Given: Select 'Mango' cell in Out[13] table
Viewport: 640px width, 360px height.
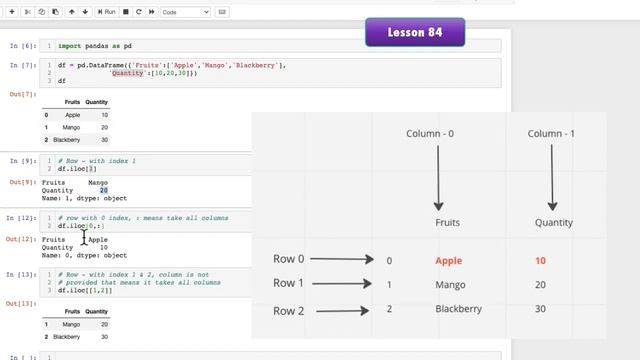Looking at the screenshot, I should [71, 324].
